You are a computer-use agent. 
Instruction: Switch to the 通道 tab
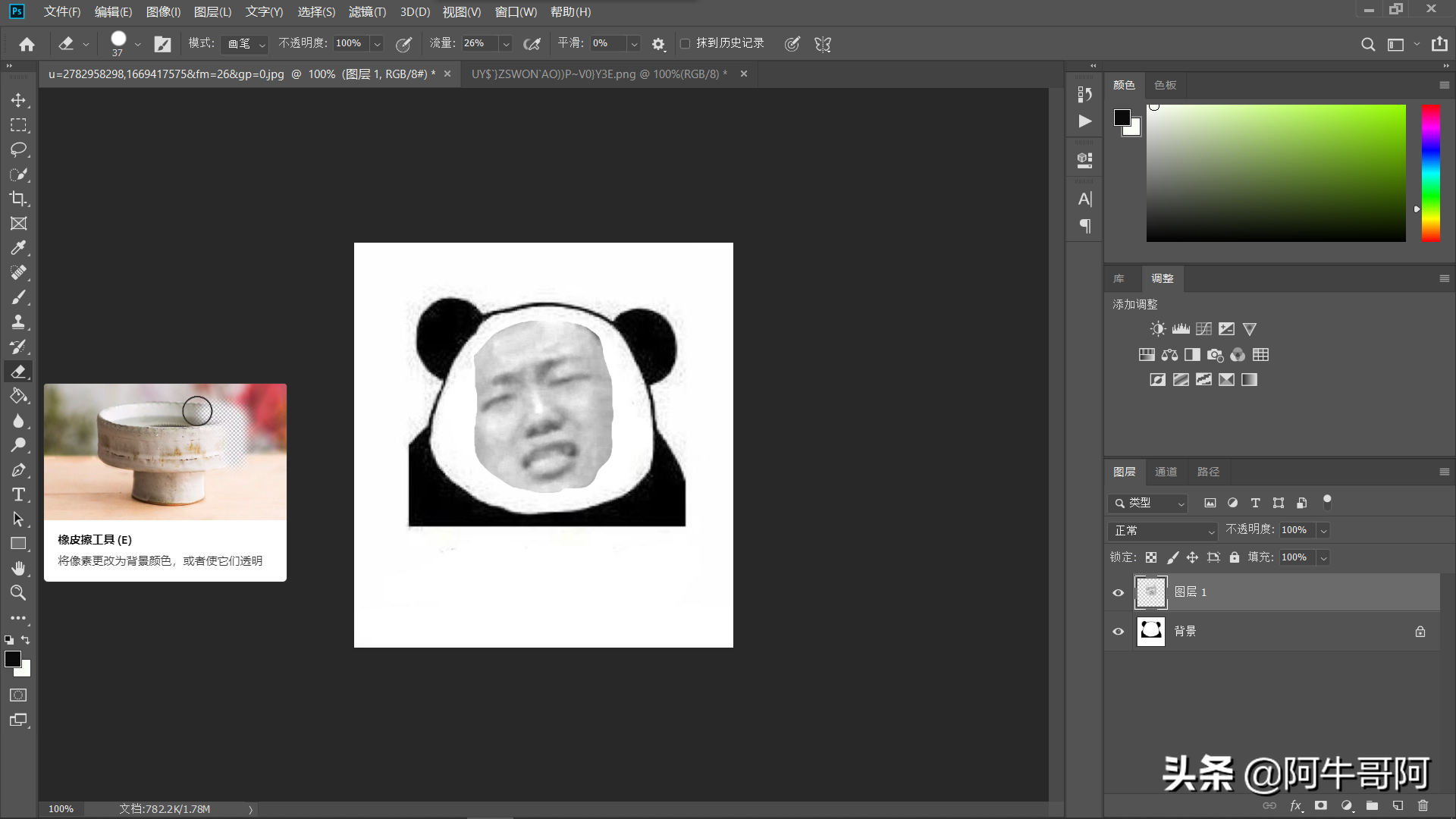(x=1166, y=472)
